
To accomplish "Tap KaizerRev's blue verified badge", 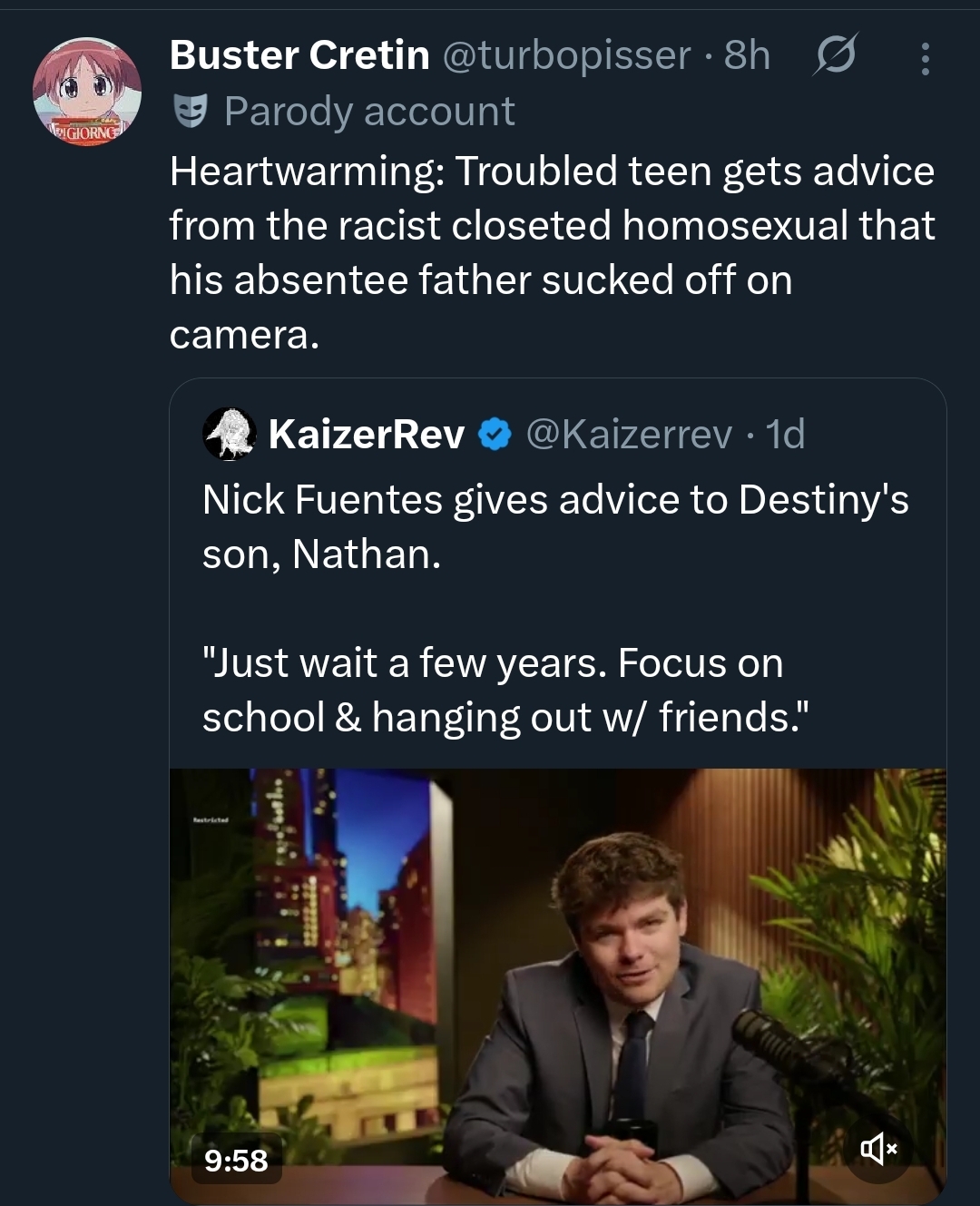I will 495,435.
